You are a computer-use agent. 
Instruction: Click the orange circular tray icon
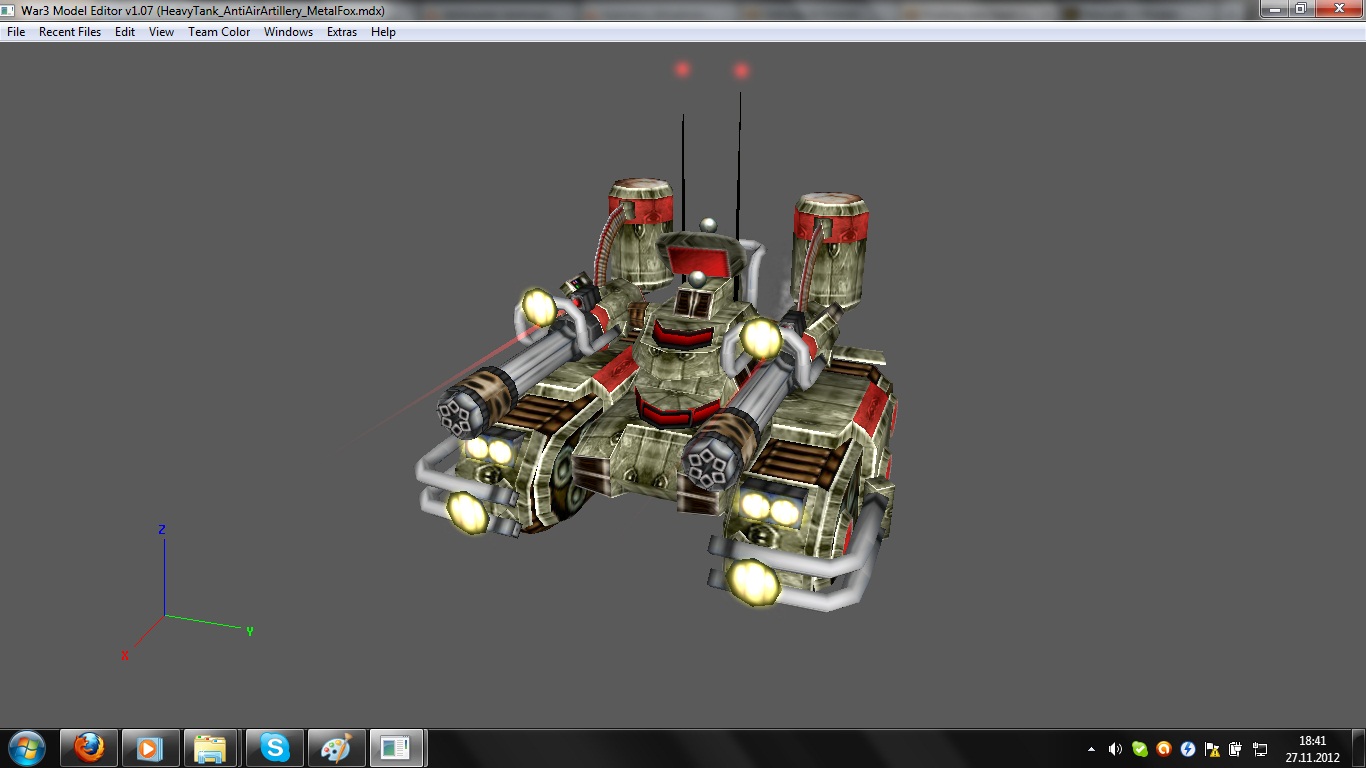tap(1163, 749)
